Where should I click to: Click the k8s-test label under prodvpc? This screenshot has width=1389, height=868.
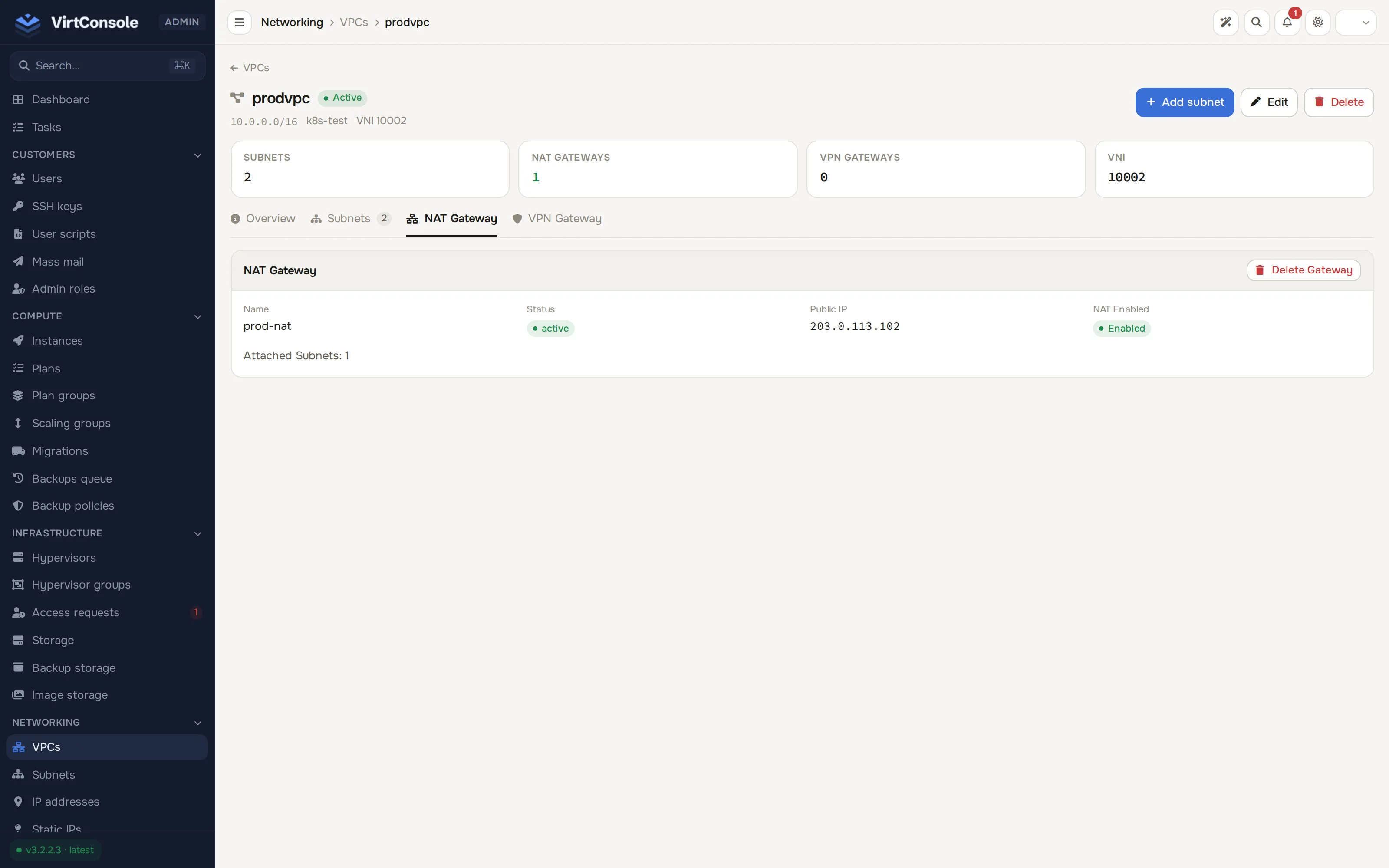326,121
